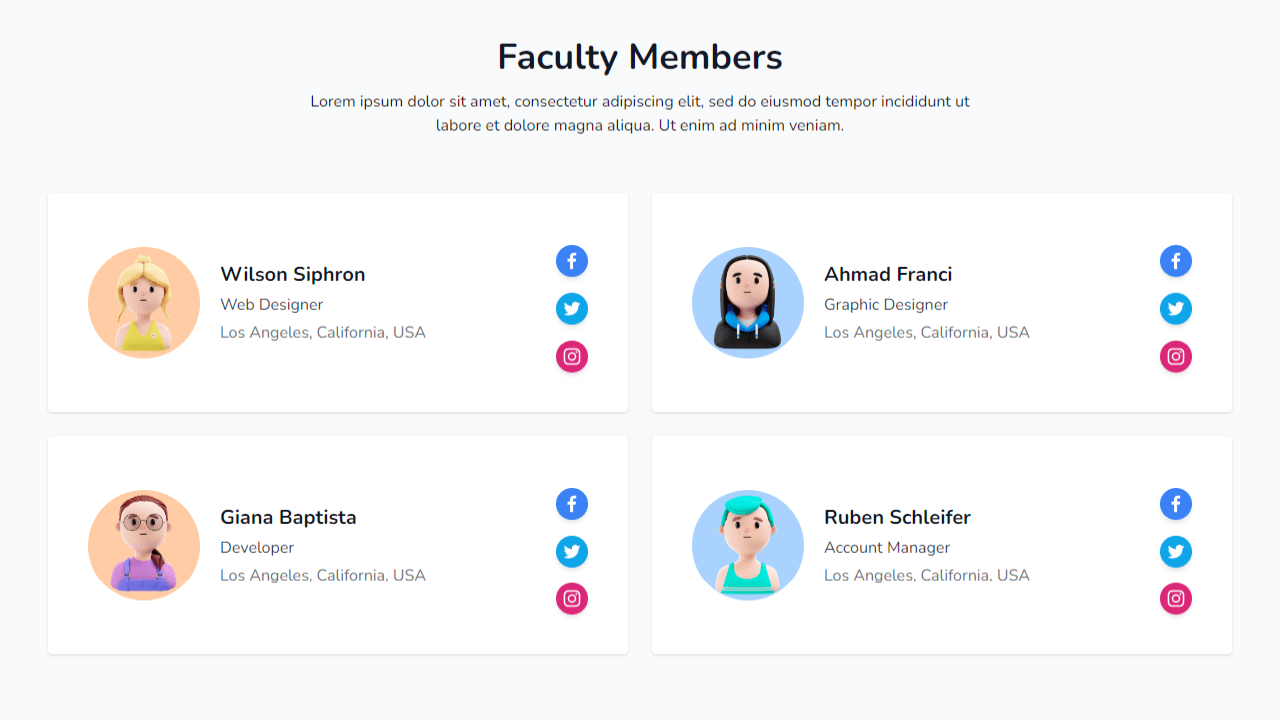Open Ahmad Franci's Instagram icon
The image size is (1280, 720).
(x=1176, y=356)
